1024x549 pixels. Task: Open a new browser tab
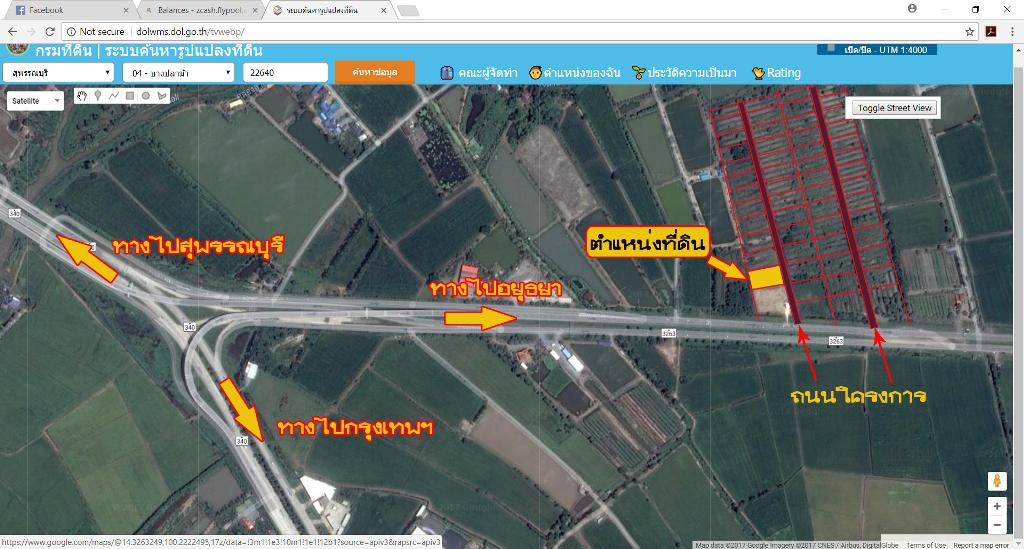[x=408, y=10]
